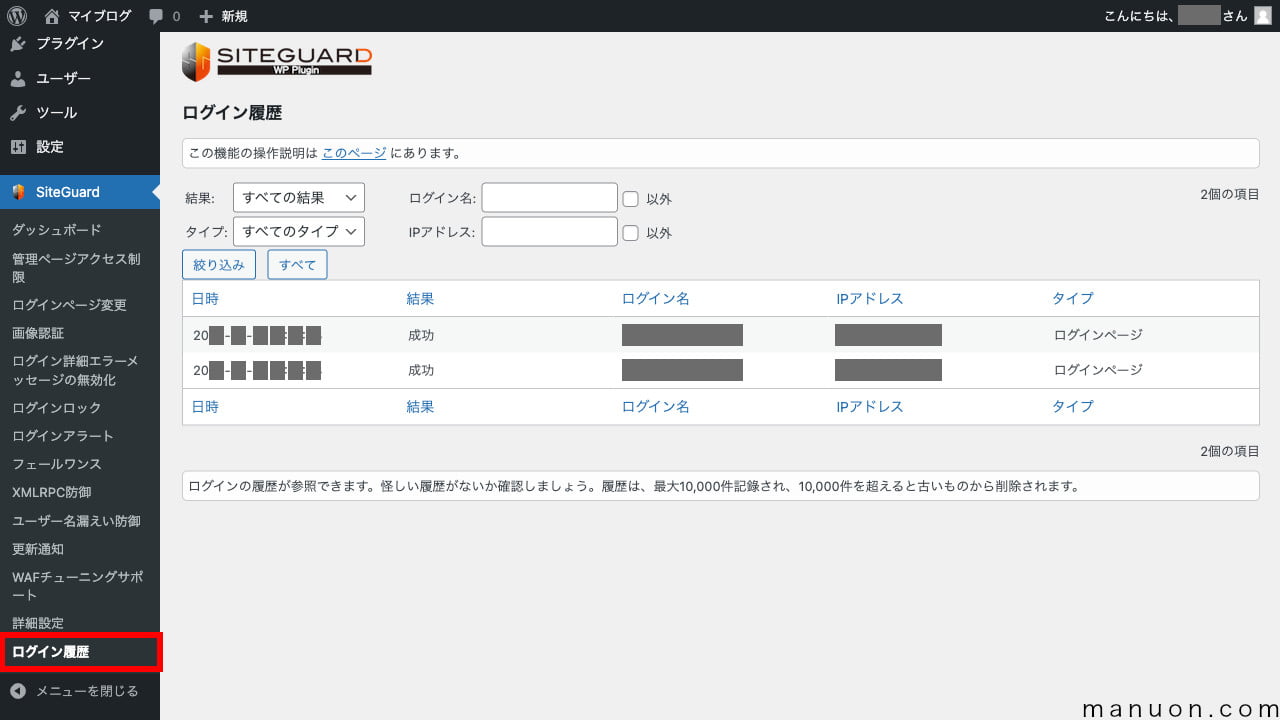
Task: Click the WordPress logo icon
Action: [17, 16]
